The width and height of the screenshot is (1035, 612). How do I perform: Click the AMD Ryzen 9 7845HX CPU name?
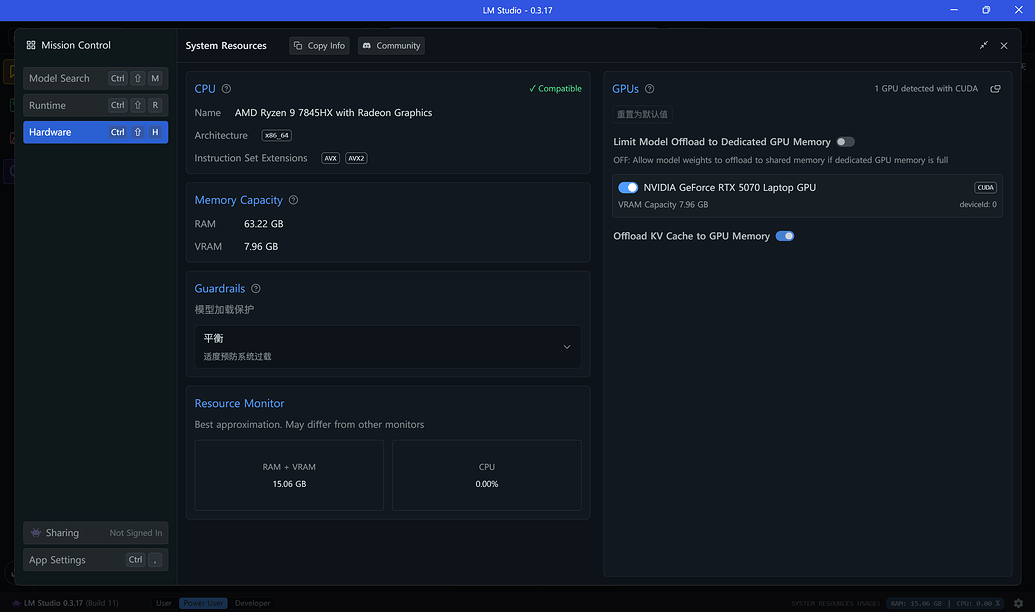[x=333, y=113]
